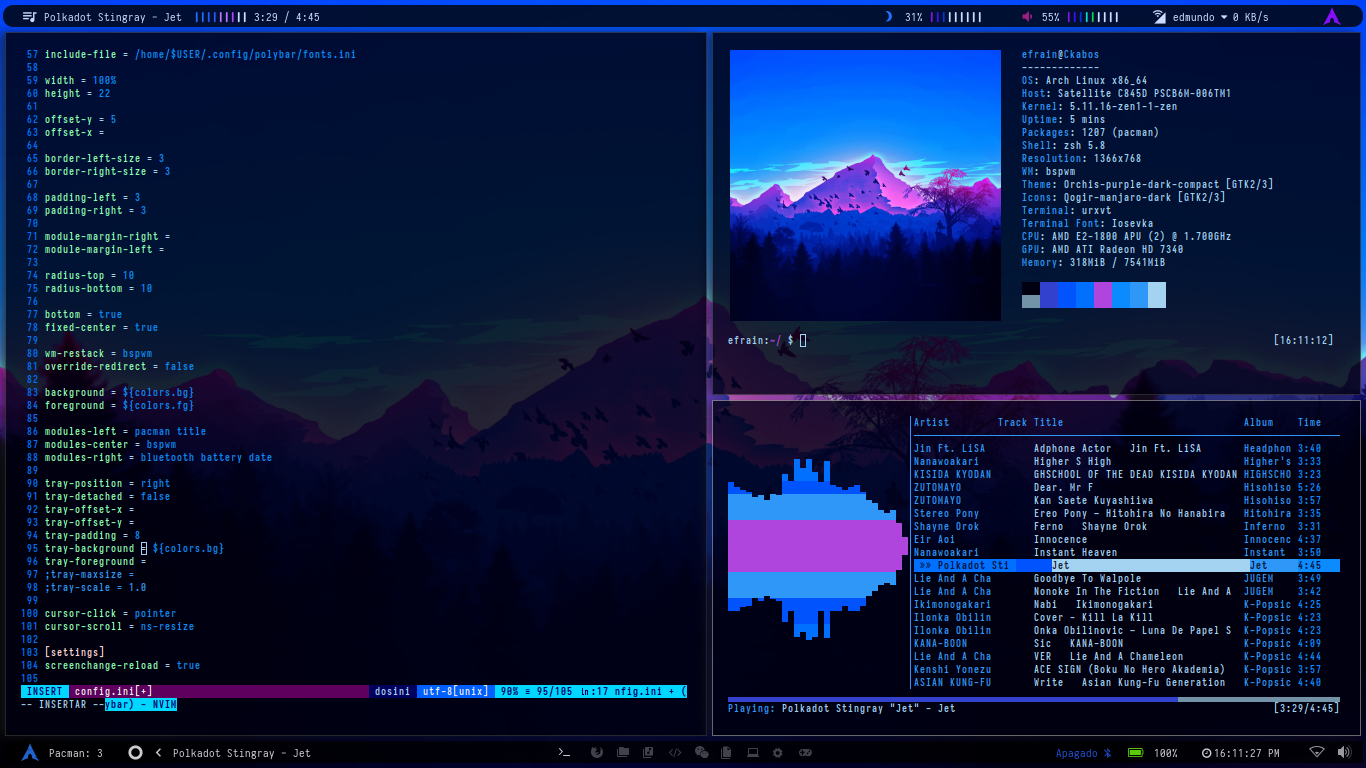
Task: Click the battery icon in bottom bar
Action: 1136,753
